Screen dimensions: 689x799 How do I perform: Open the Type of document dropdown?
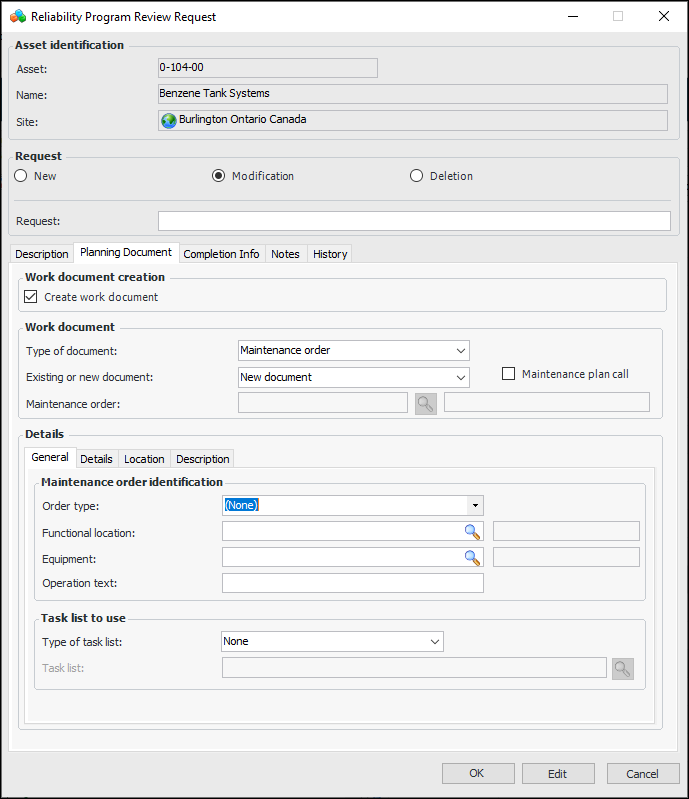pos(354,351)
